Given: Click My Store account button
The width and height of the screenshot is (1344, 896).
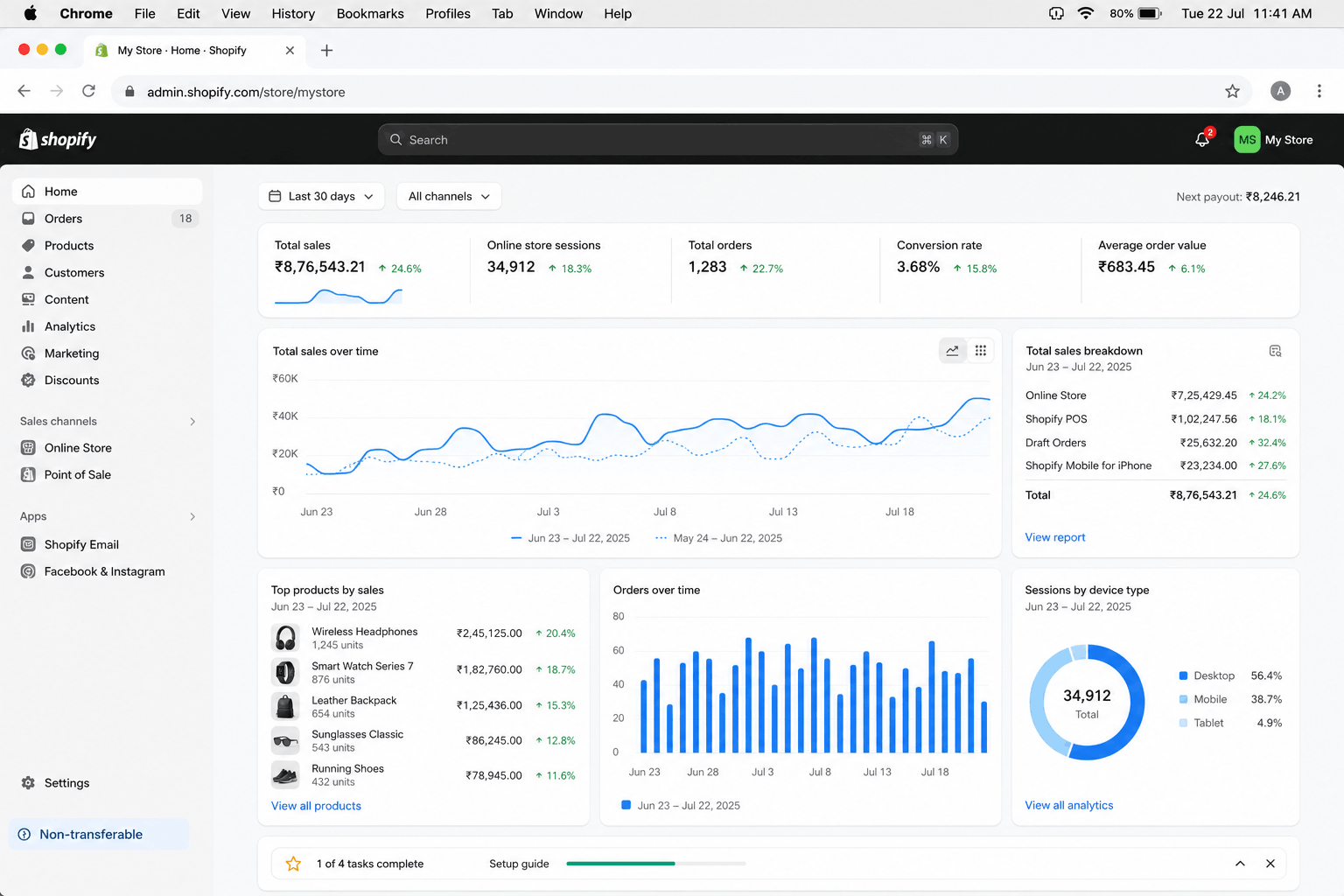Looking at the screenshot, I should pos(1274,139).
